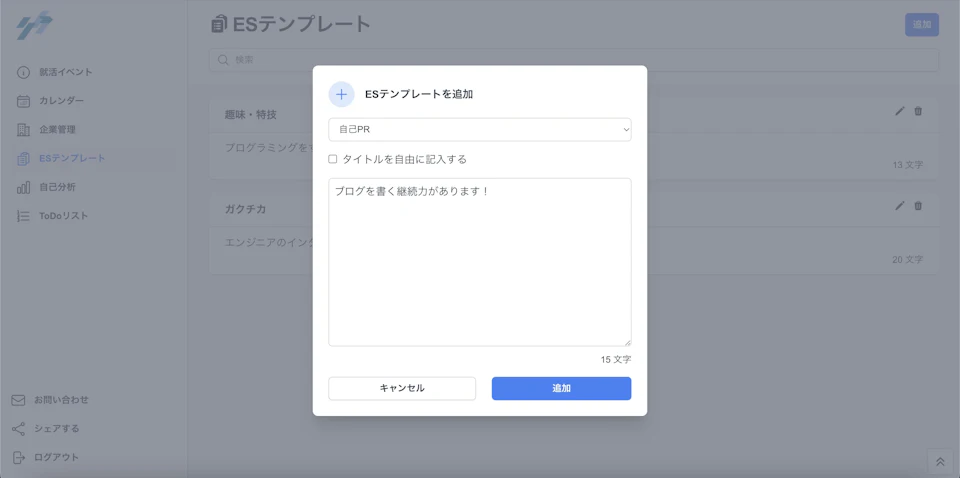Open the 自己PR title dropdown

480,130
